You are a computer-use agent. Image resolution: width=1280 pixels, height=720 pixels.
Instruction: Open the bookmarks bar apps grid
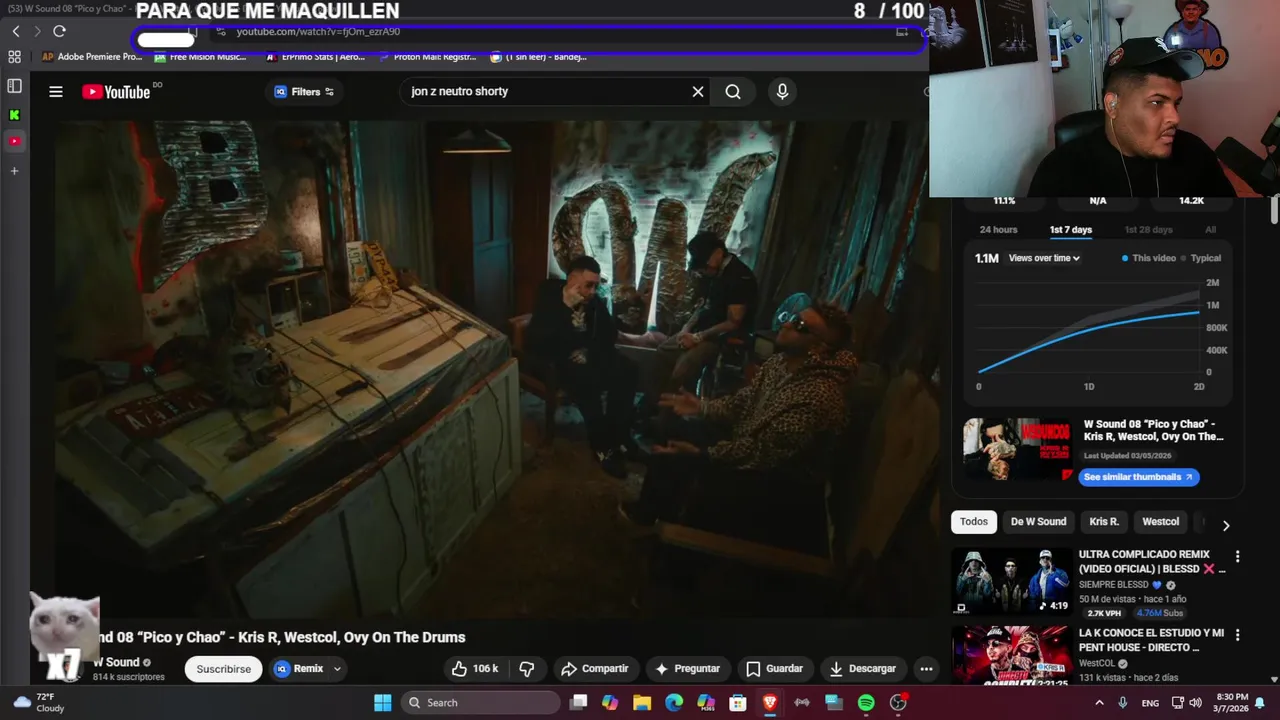[14, 57]
